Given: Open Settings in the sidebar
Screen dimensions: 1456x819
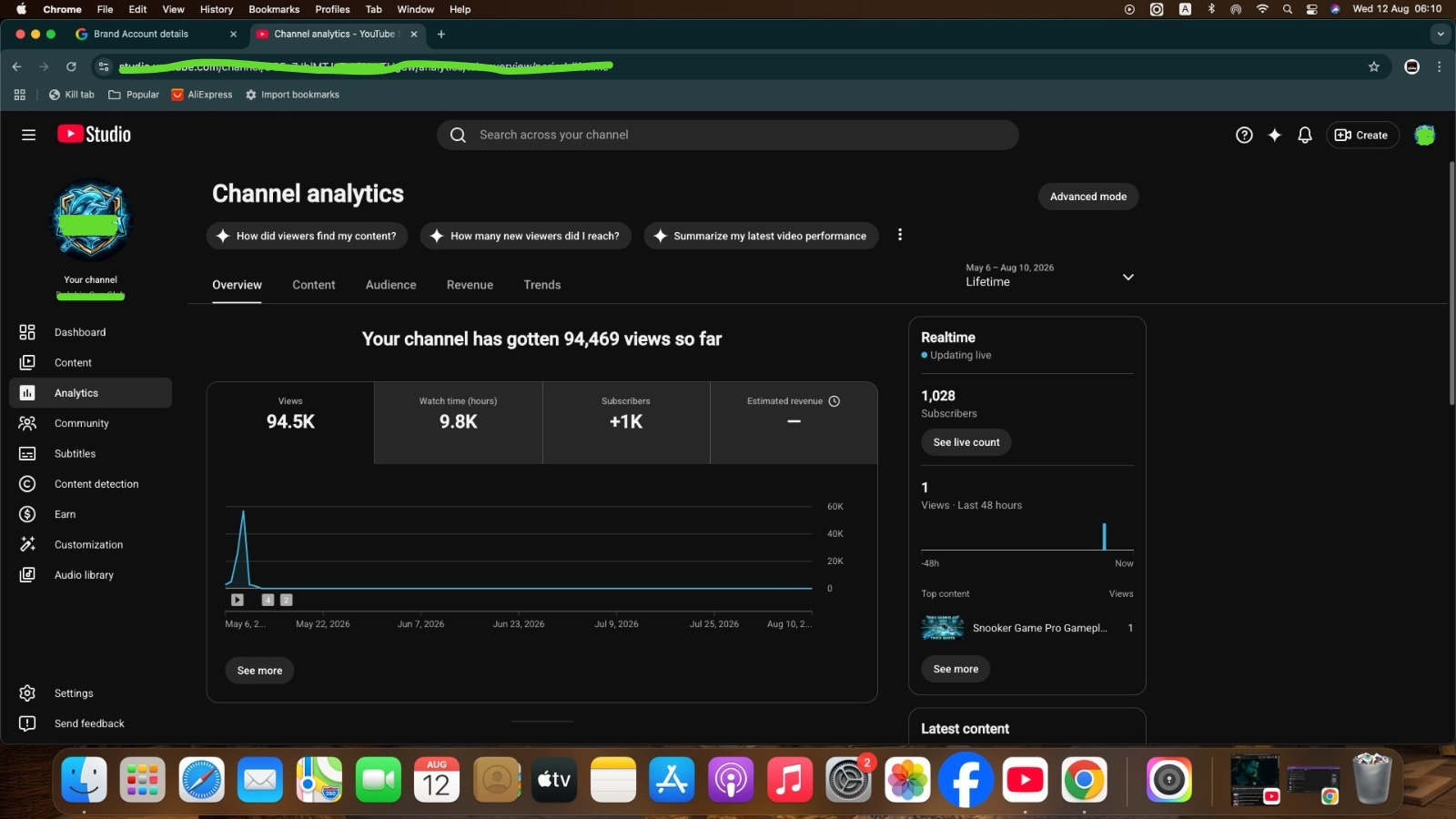Looking at the screenshot, I should click(90, 693).
